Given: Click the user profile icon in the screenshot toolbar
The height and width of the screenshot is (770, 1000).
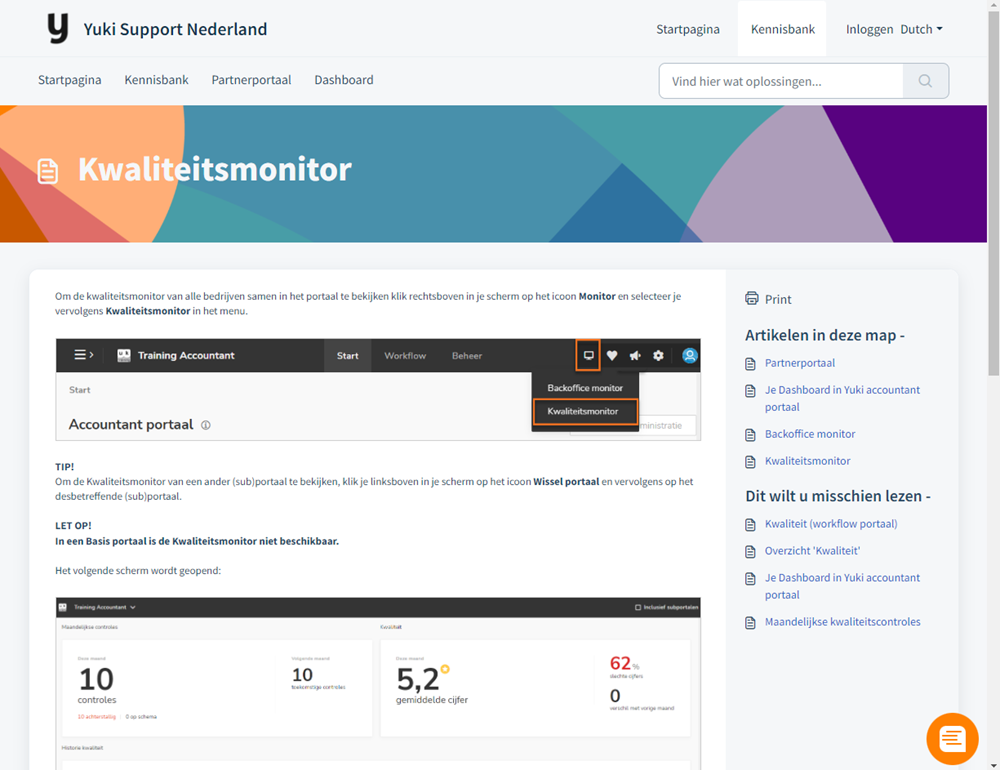Looking at the screenshot, I should [x=689, y=355].
